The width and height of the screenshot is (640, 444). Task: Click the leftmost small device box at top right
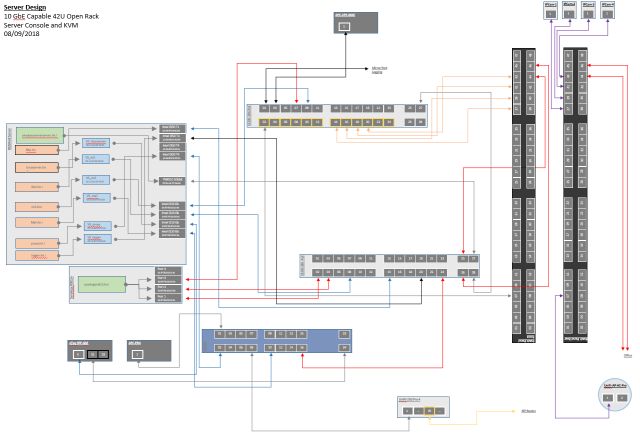(x=549, y=8)
